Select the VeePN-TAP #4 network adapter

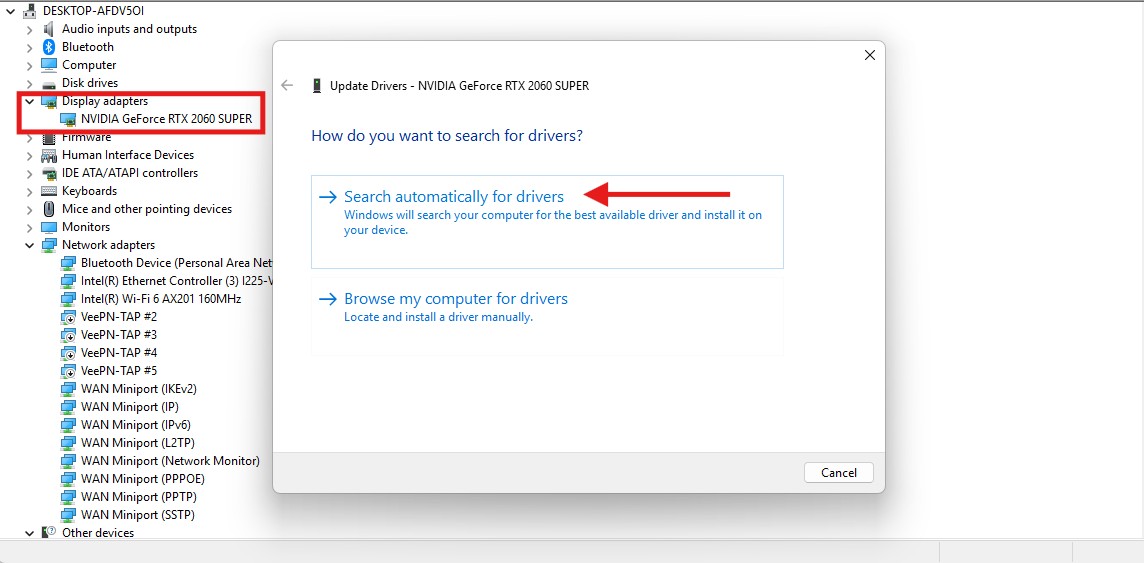pos(119,353)
